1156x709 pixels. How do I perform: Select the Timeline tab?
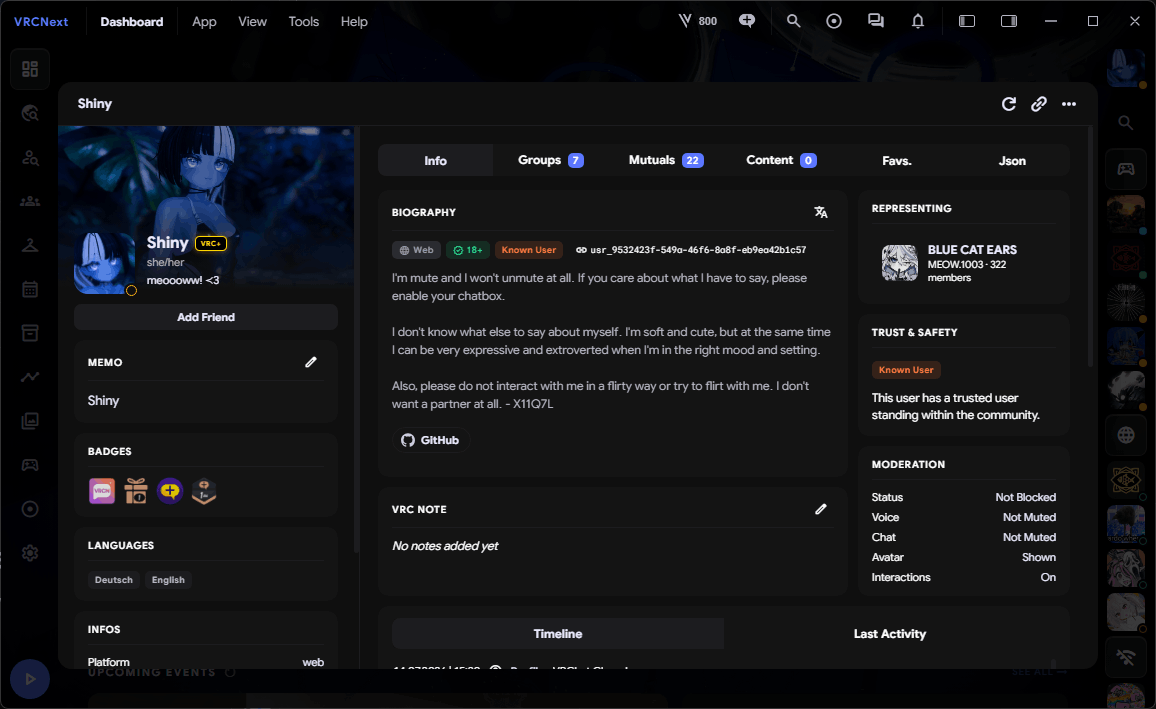(x=558, y=634)
